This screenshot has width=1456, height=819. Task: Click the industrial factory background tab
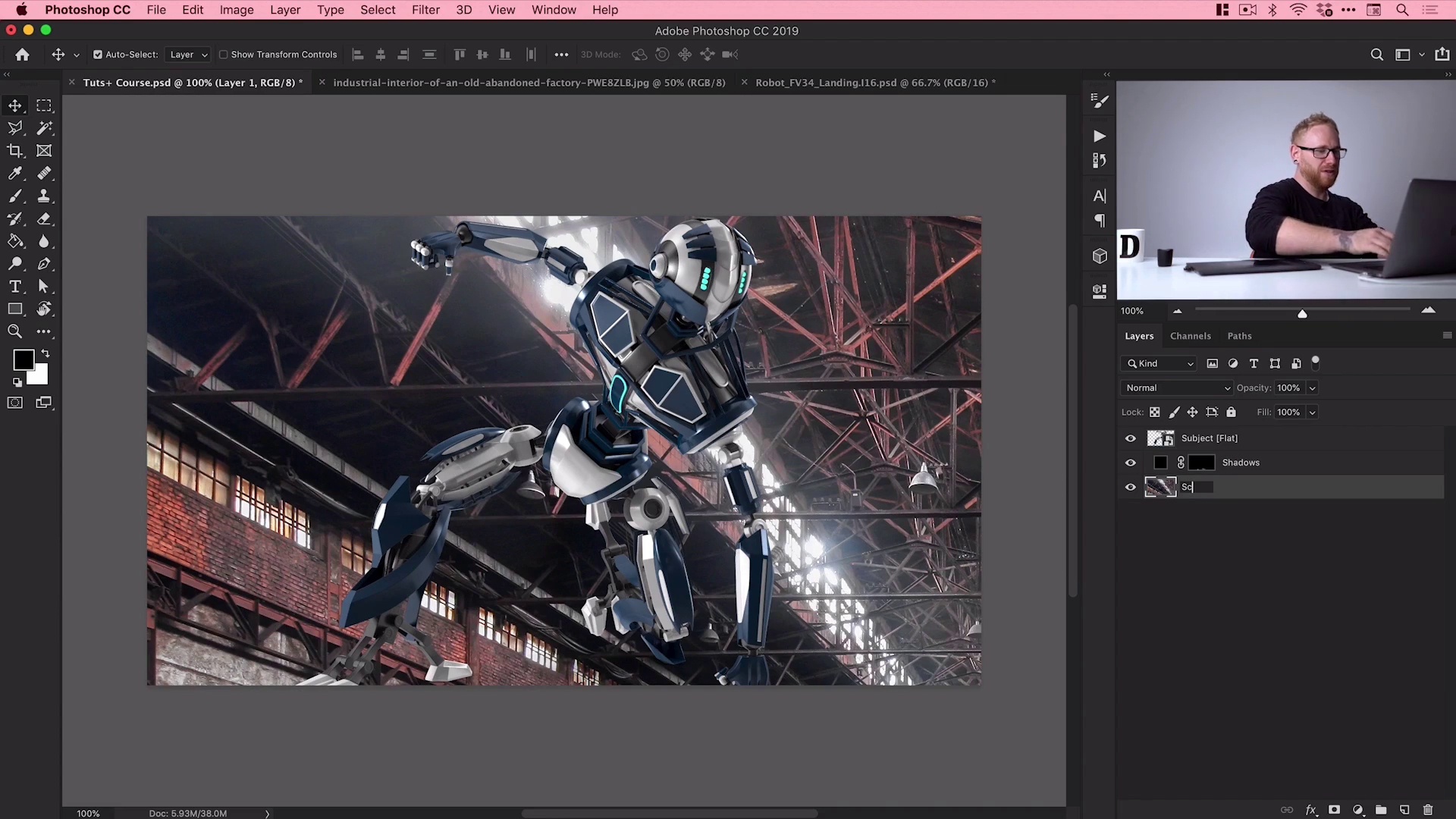point(531,82)
